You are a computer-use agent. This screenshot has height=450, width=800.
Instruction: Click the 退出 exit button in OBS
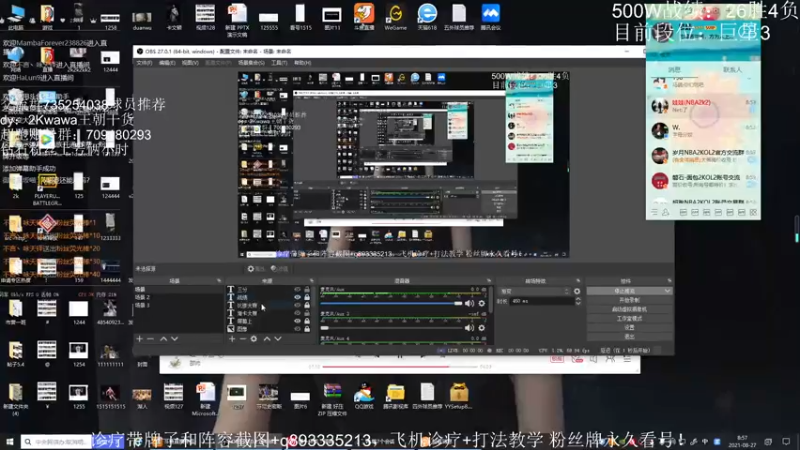click(629, 337)
